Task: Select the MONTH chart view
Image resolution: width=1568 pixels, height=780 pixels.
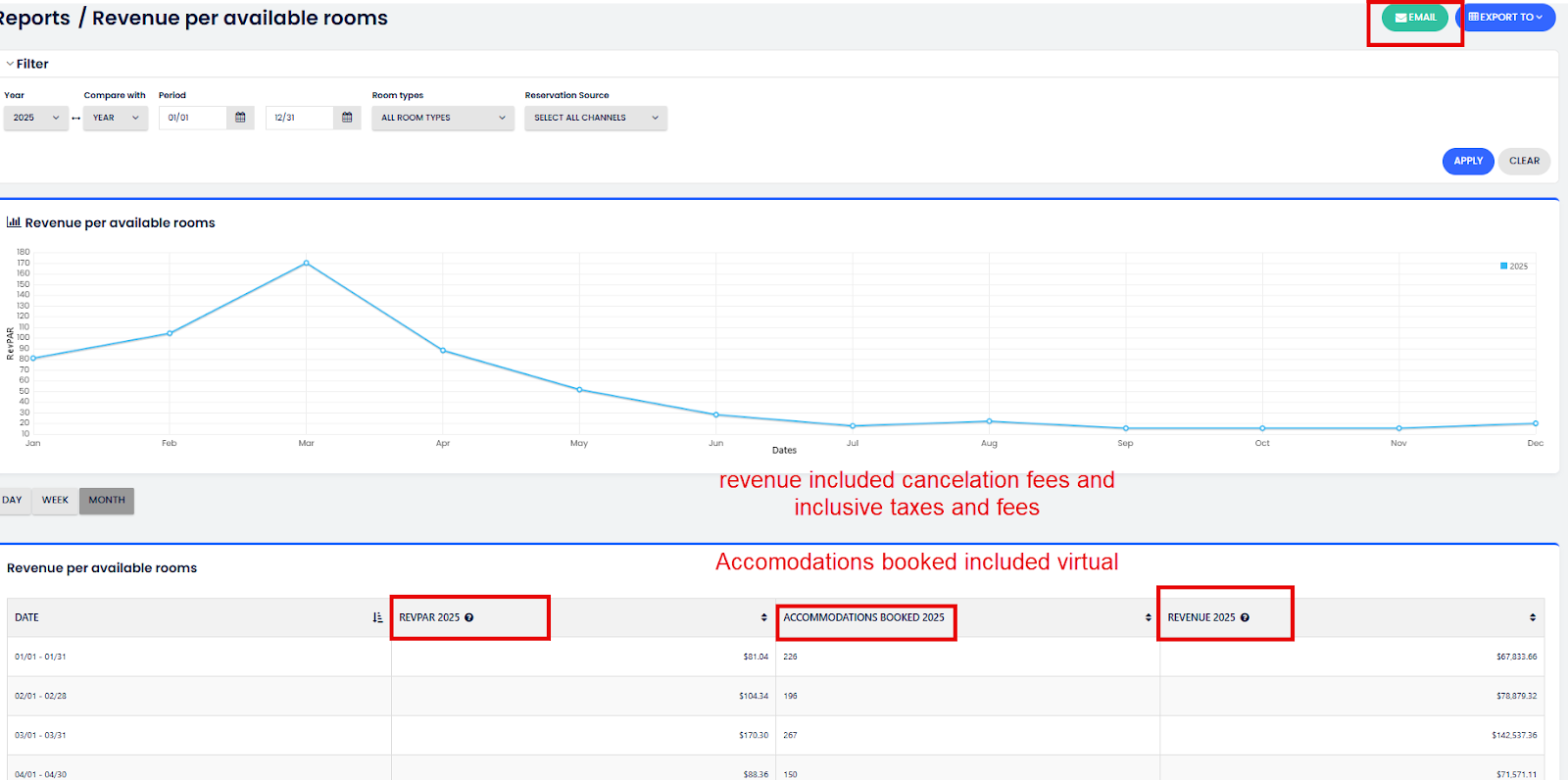Action: pyautogui.click(x=107, y=501)
